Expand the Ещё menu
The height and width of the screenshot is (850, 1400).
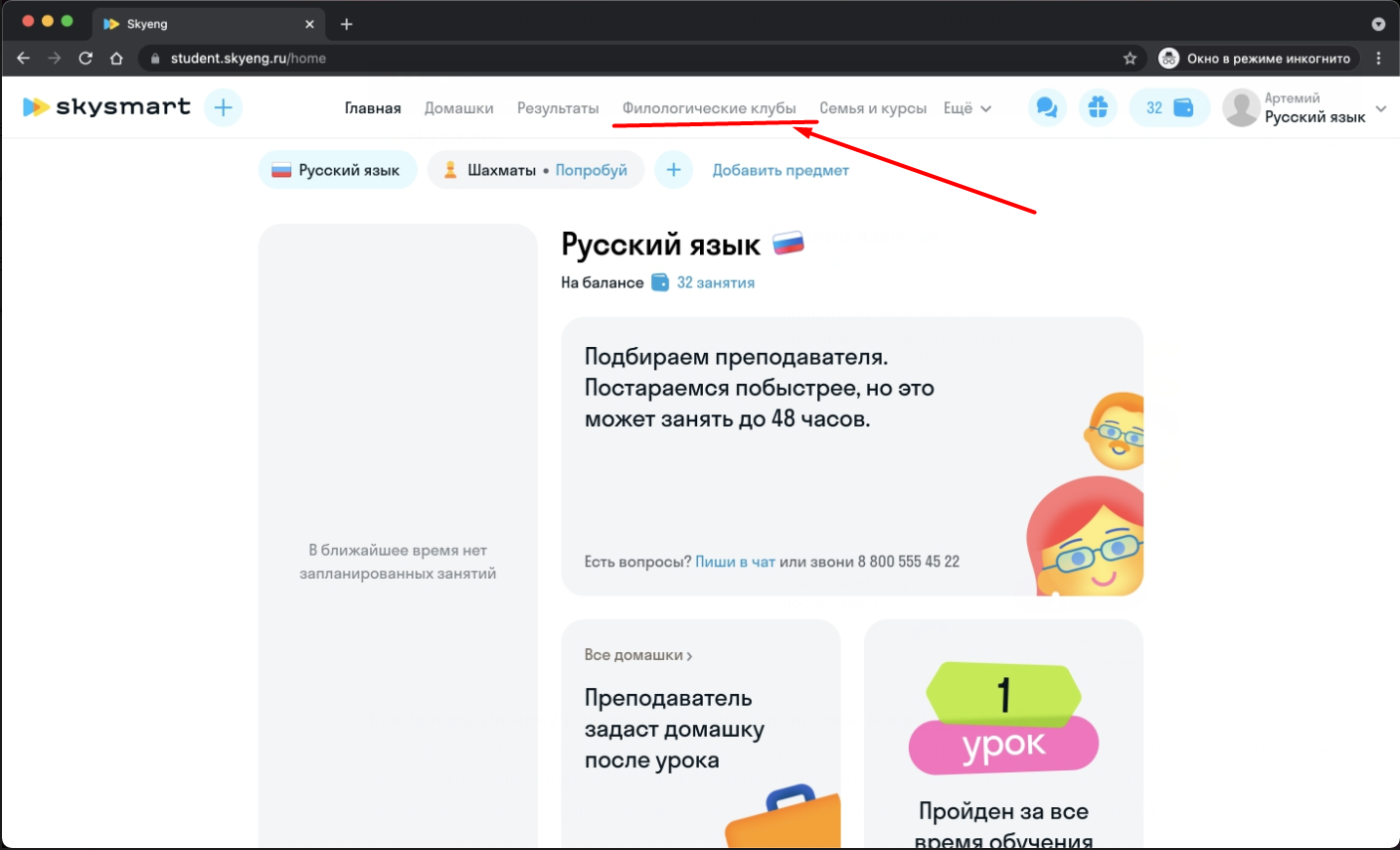click(967, 108)
